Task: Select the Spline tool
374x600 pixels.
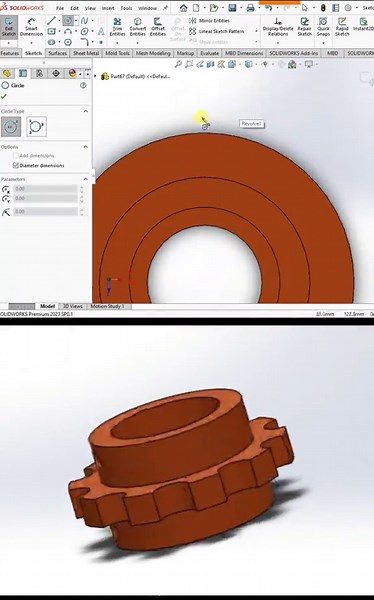Action: point(84,21)
